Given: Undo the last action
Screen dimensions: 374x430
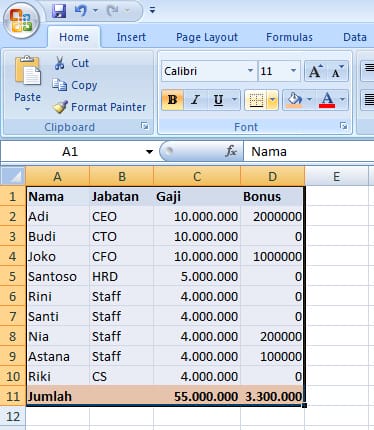Looking at the screenshot, I should pyautogui.click(x=81, y=11).
